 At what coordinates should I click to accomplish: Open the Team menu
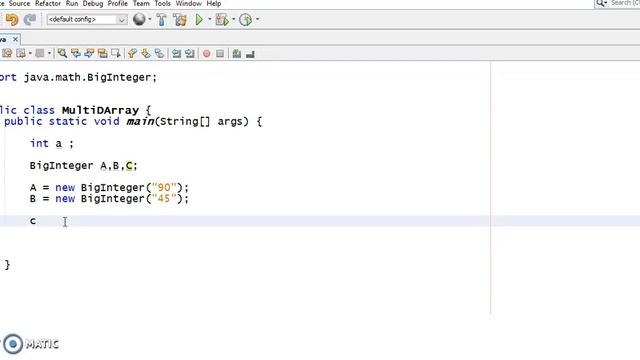(141, 3)
